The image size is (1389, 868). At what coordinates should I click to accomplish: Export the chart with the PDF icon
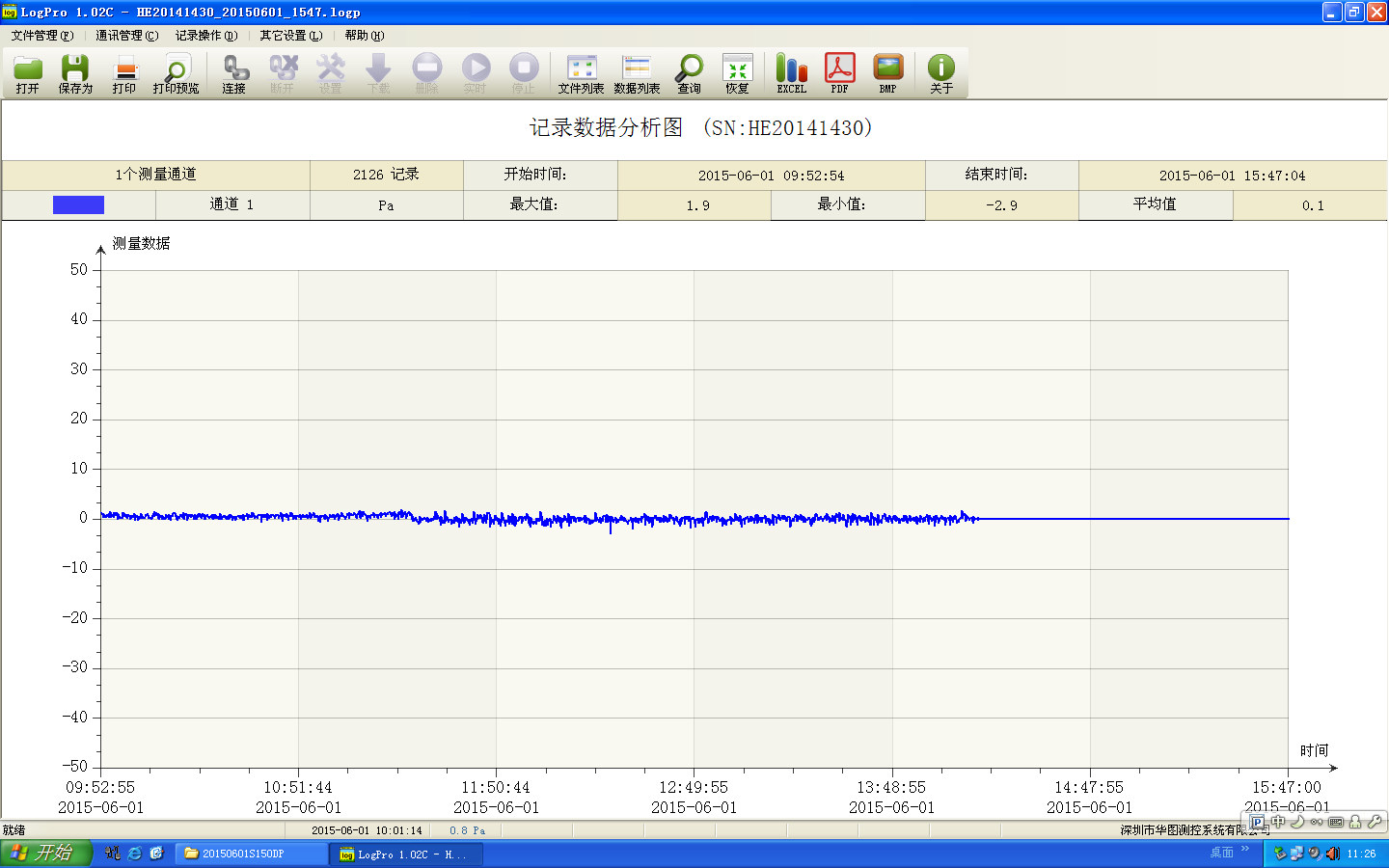839,73
